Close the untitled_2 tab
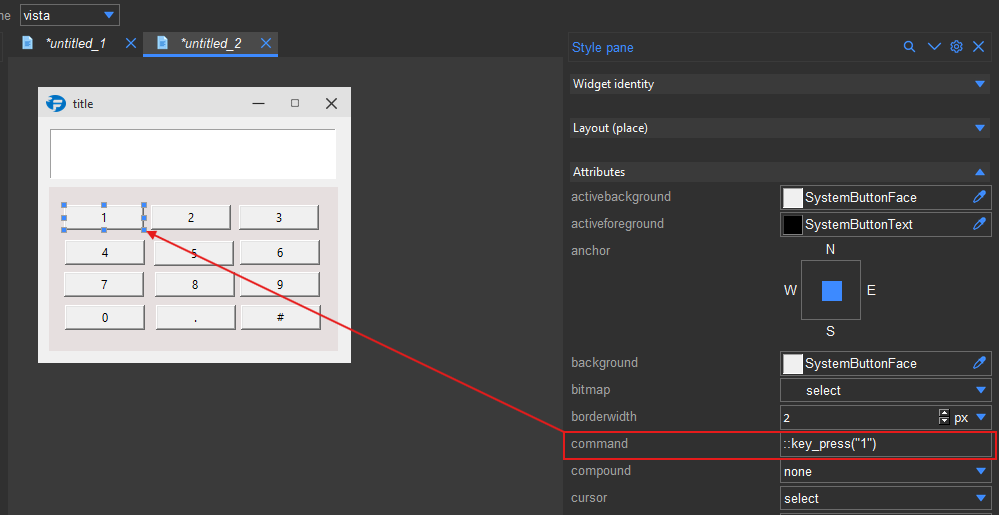 266,43
